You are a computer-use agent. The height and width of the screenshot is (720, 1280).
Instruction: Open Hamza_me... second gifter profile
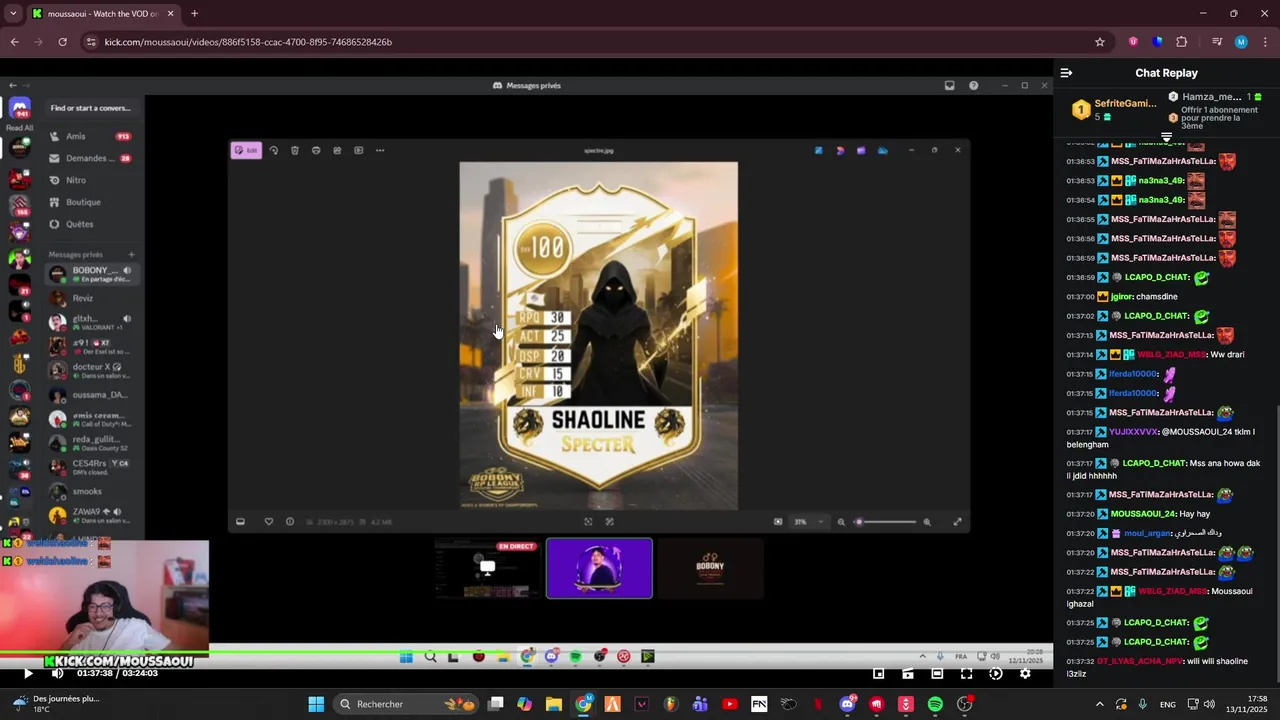tap(1210, 97)
